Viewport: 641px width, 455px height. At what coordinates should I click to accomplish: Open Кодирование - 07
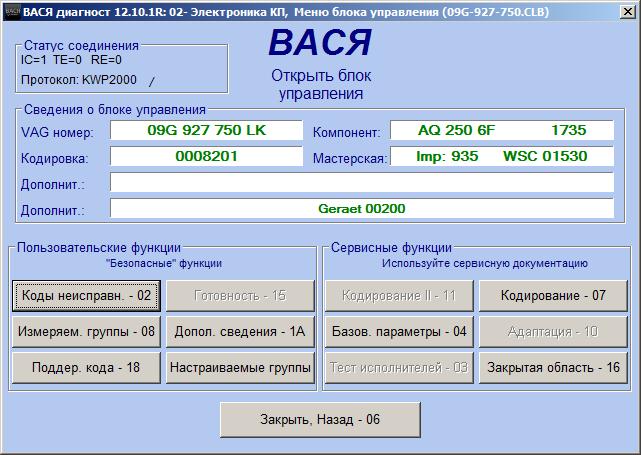pos(553,296)
